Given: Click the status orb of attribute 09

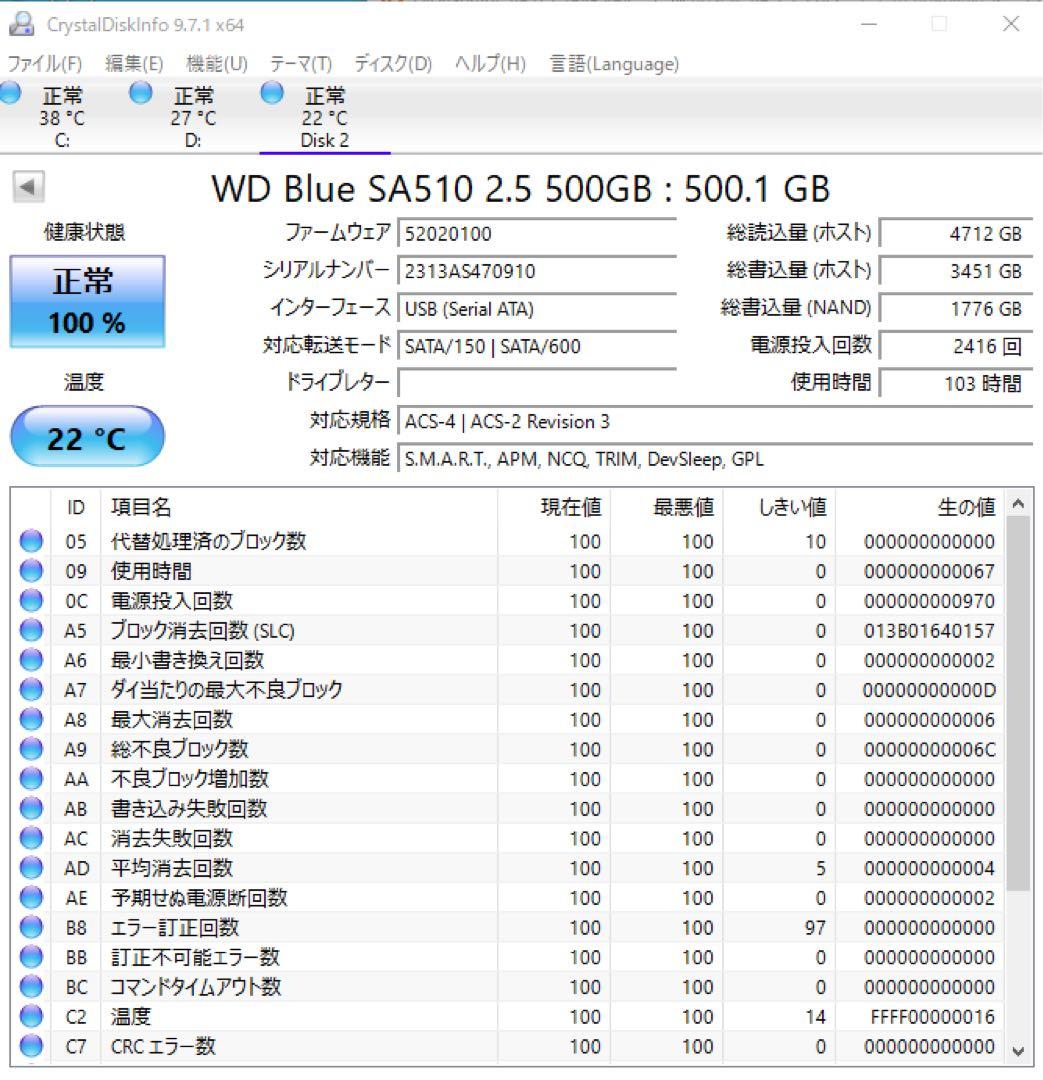Looking at the screenshot, I should (x=31, y=571).
